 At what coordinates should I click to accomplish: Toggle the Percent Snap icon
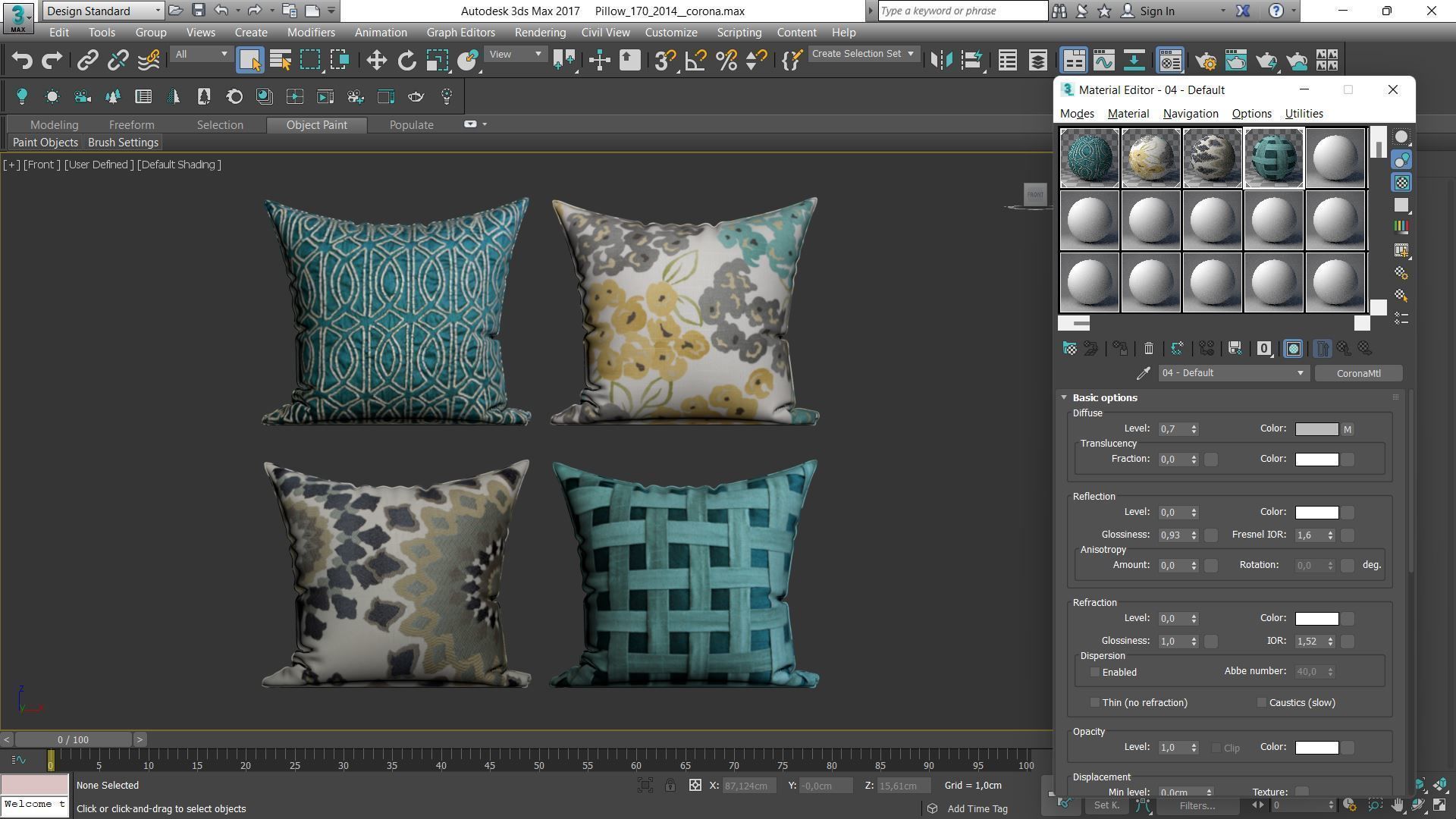click(726, 61)
